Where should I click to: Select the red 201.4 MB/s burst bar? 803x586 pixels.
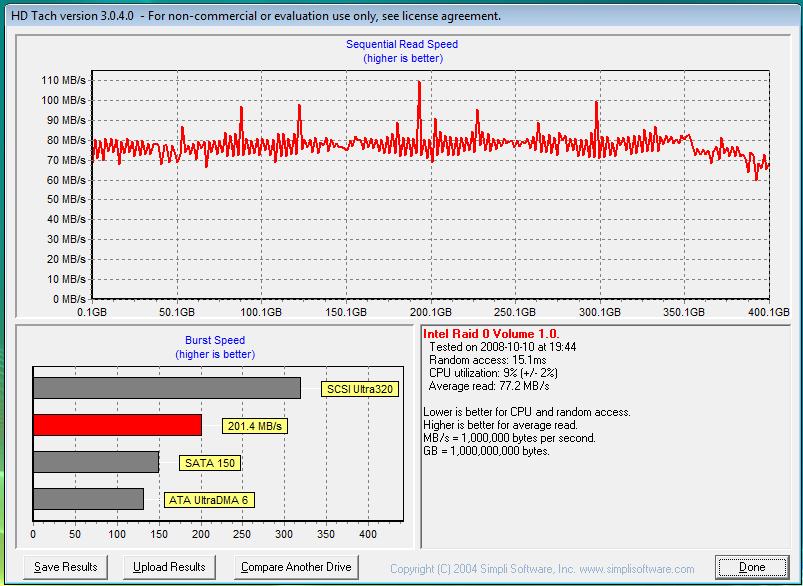[117, 425]
